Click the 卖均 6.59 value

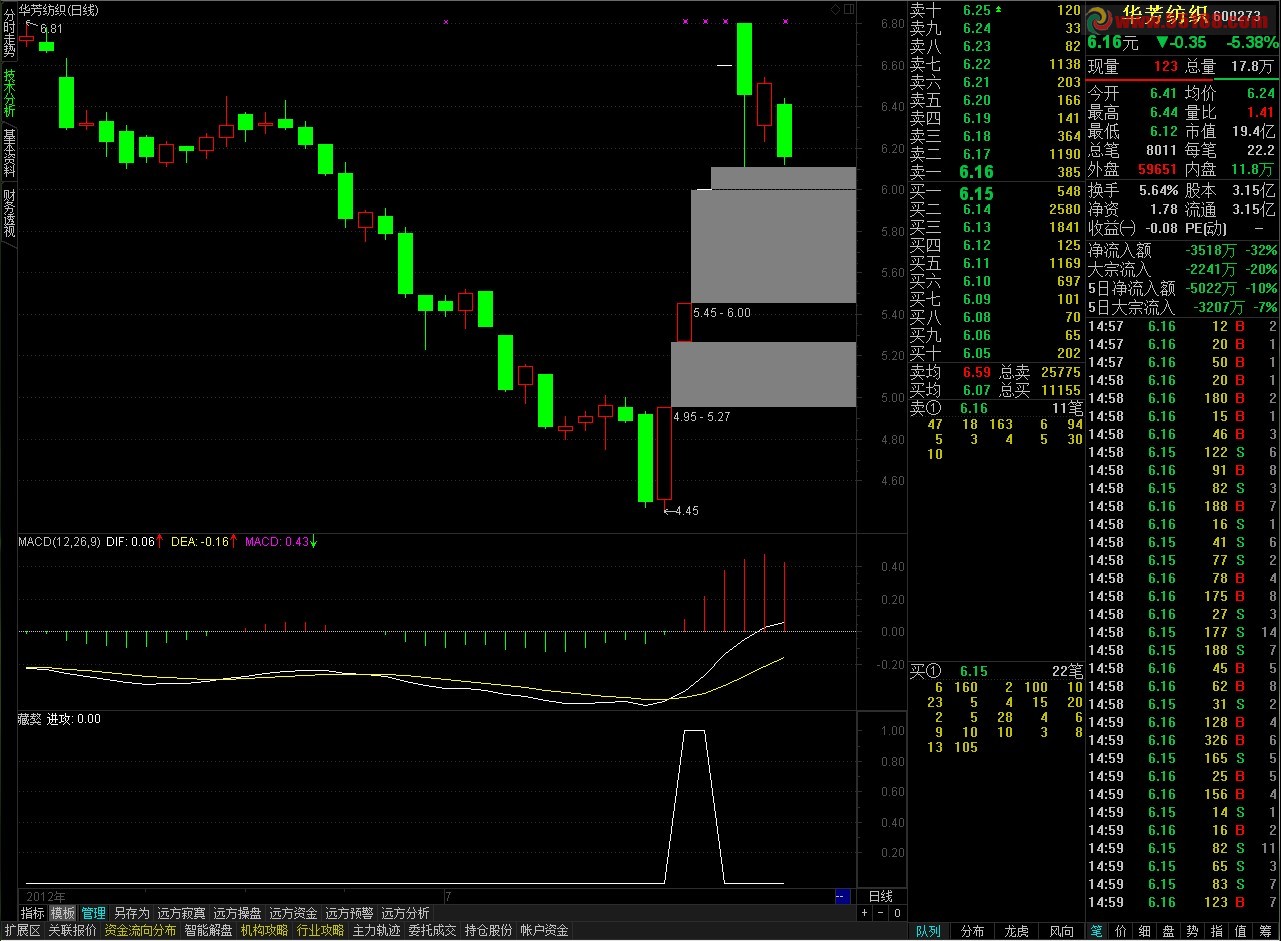[975, 372]
